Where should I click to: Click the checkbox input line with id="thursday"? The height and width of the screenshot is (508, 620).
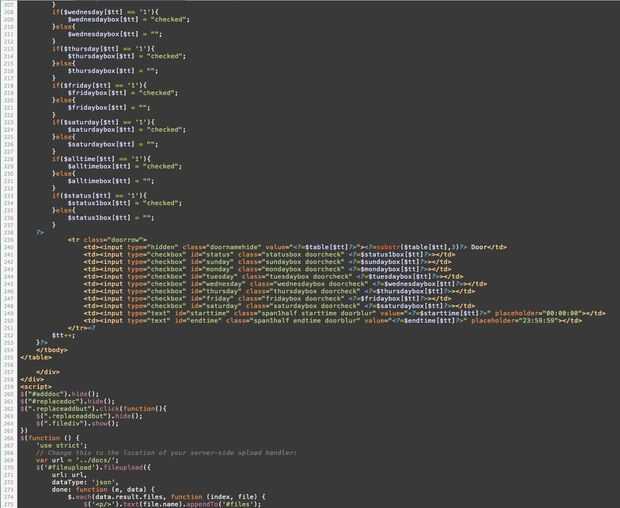(279, 291)
